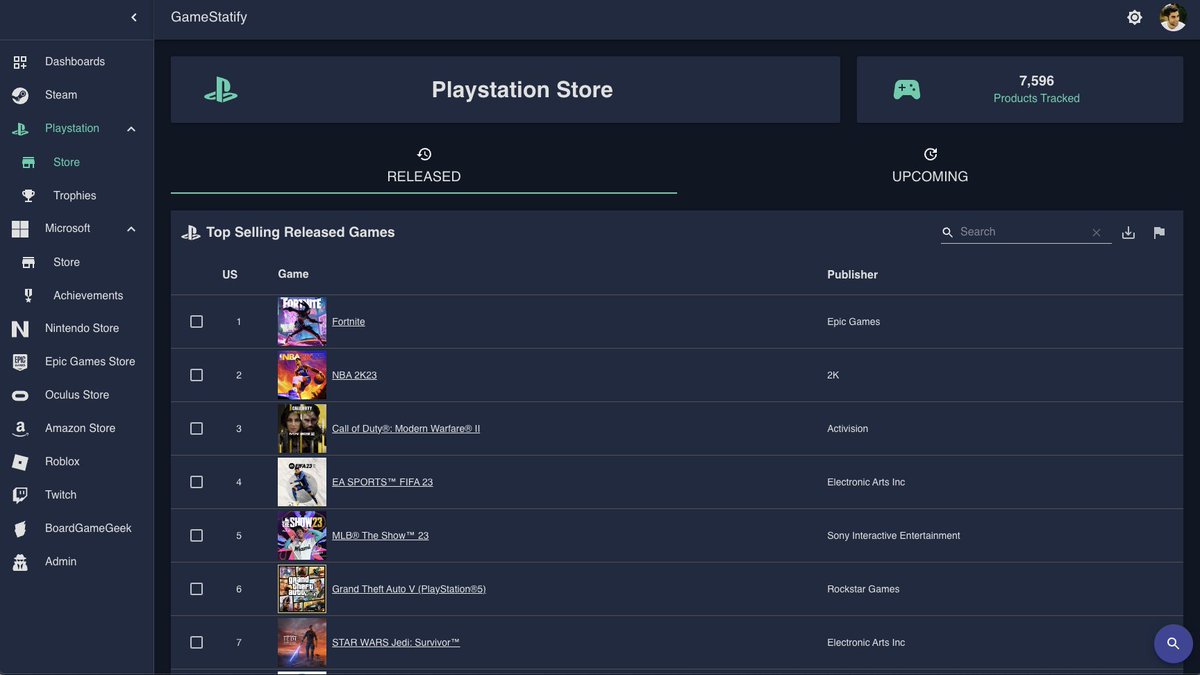Click the Nintendo N logo icon

tap(20, 329)
